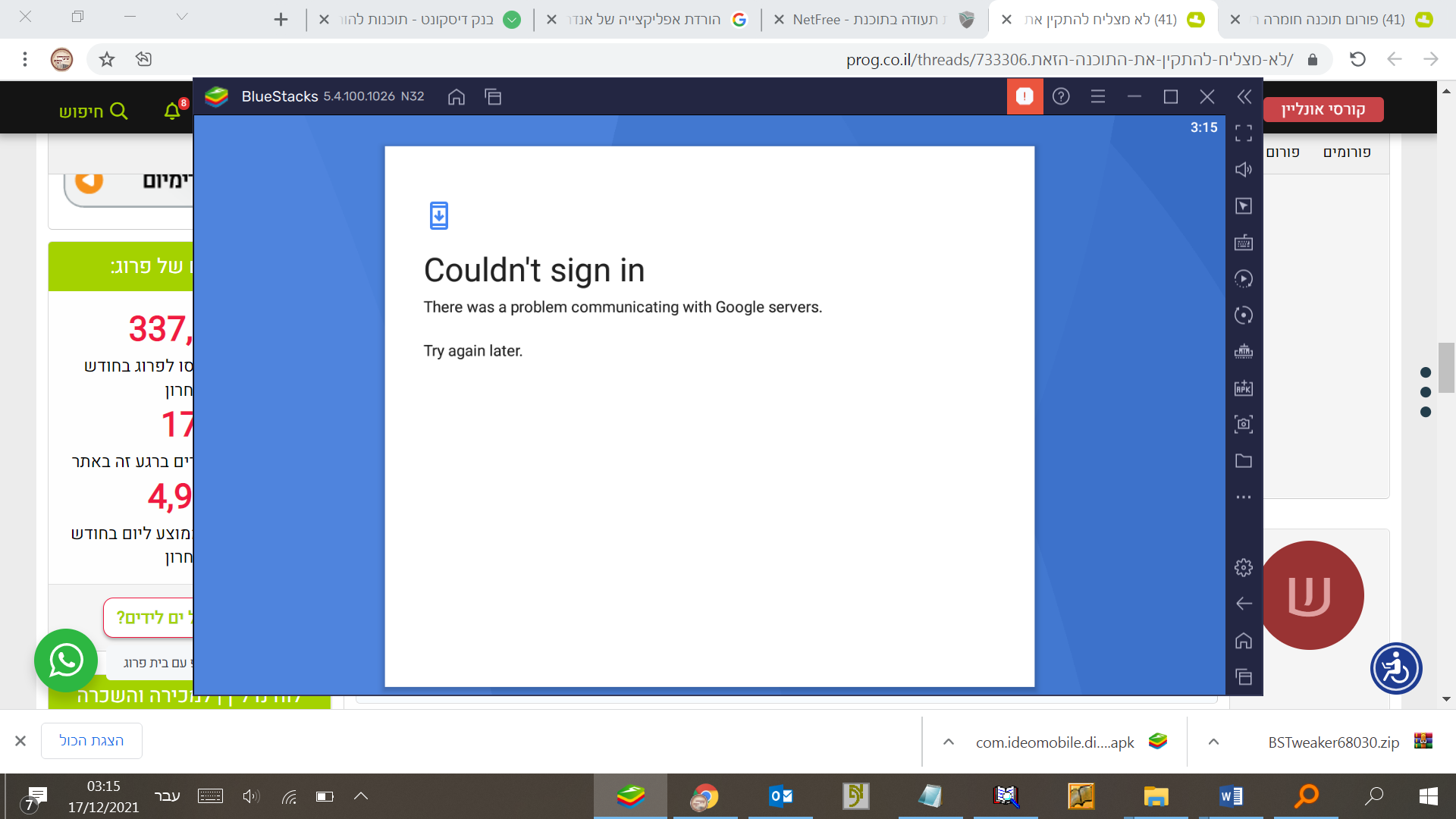Image resolution: width=1456 pixels, height=819 pixels.
Task: Click the browser page vertical scrollbar
Action: coord(1445,368)
